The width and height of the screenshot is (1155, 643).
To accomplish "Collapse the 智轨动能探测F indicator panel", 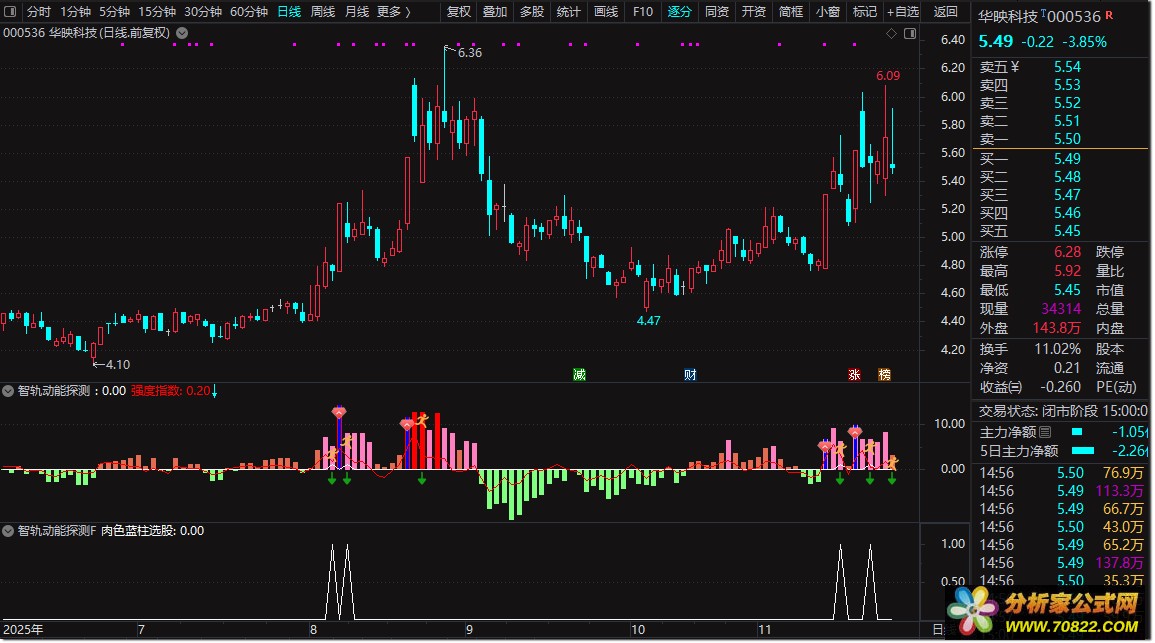I will click(x=8, y=531).
